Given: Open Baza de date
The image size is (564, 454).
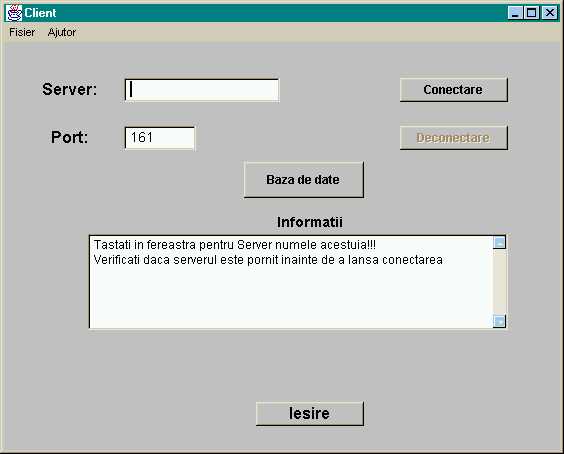Looking at the screenshot, I should [x=304, y=180].
